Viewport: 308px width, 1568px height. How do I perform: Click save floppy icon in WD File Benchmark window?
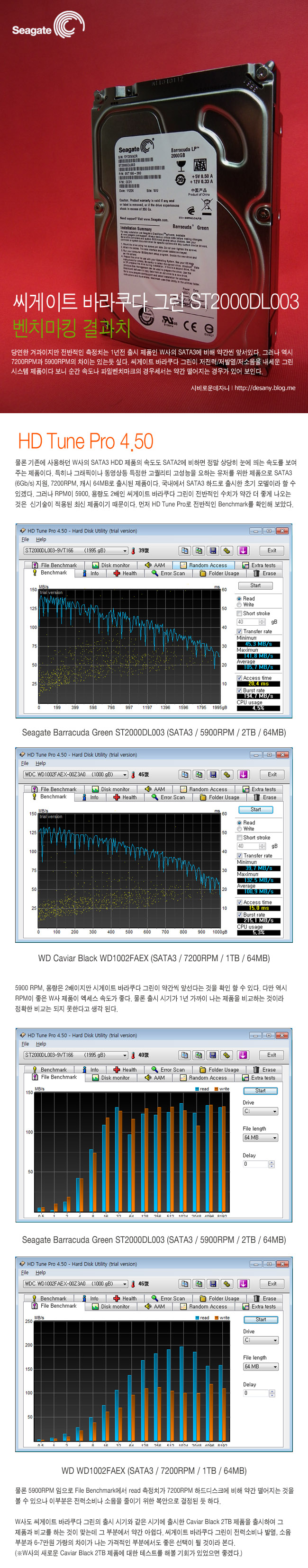pos(212,1284)
